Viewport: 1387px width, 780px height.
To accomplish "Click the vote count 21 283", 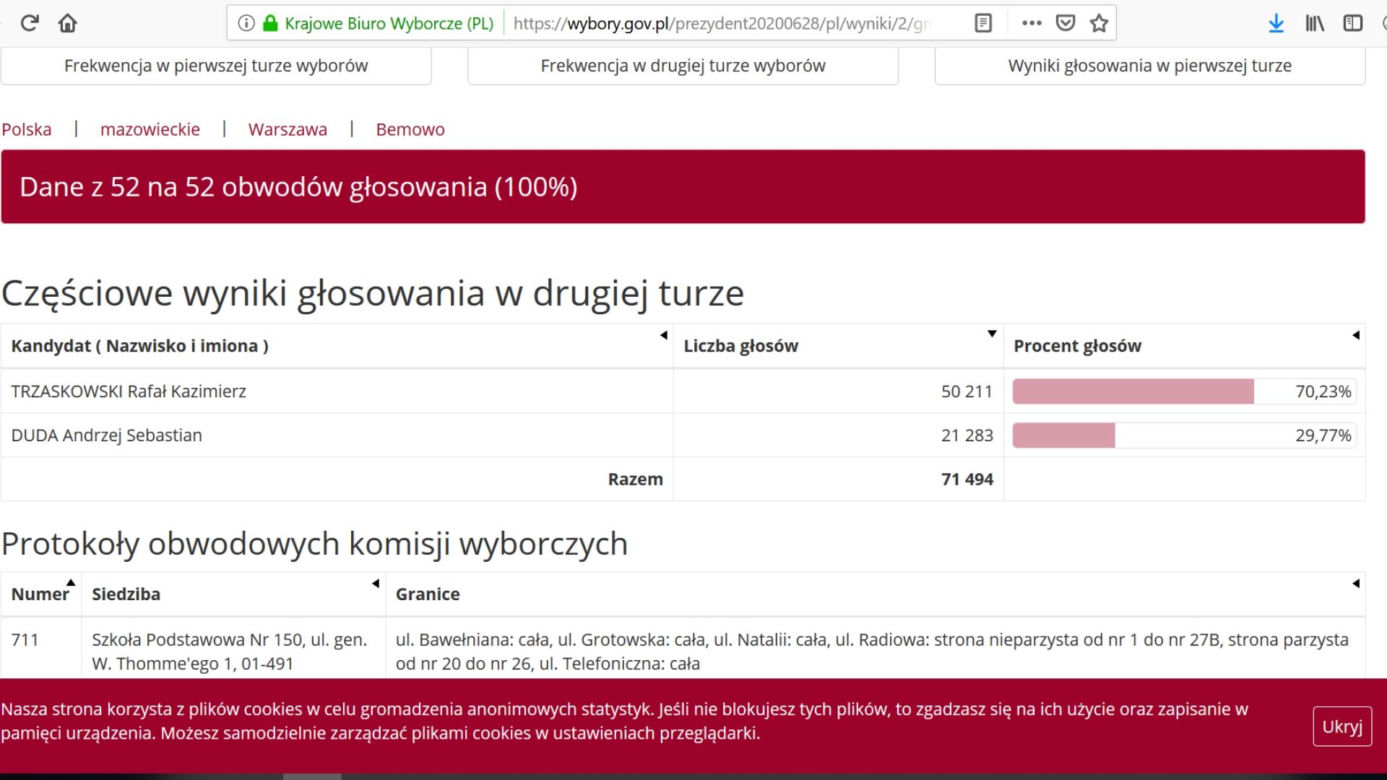I will pos(967,435).
